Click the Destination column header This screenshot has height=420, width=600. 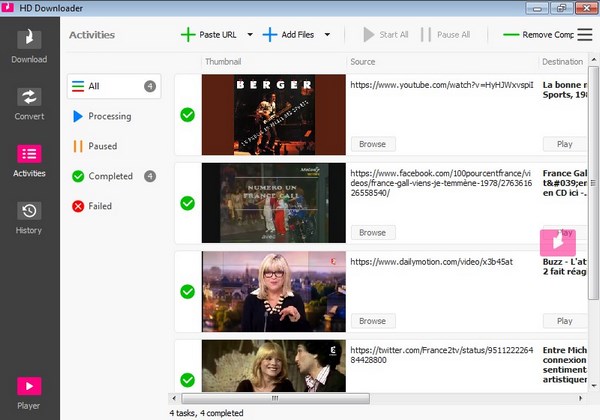point(562,62)
